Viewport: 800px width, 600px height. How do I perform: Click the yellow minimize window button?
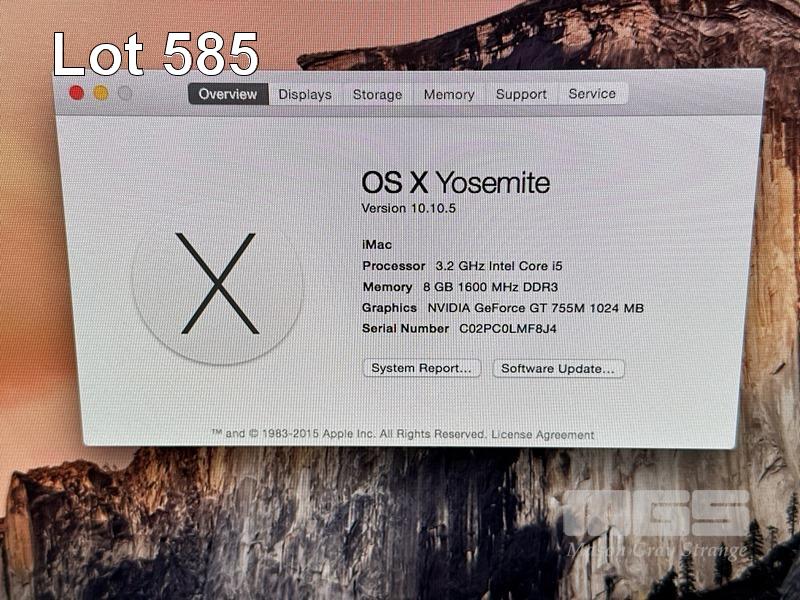tap(100, 93)
